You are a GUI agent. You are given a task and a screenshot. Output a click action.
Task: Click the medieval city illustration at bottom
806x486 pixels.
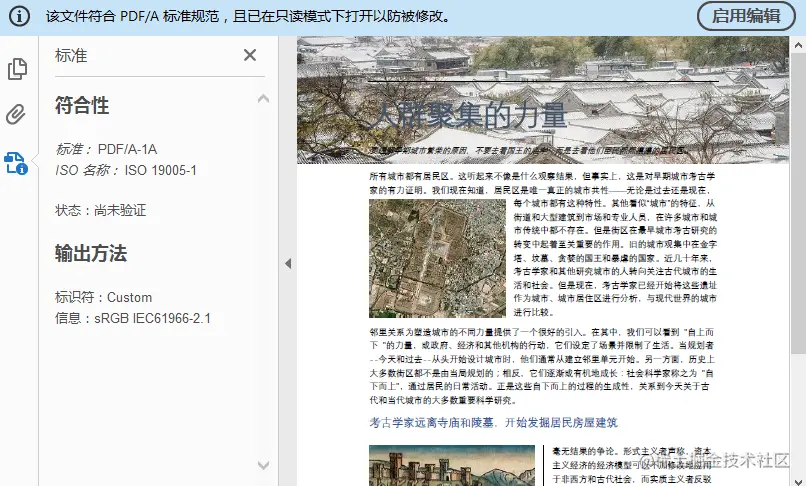tap(452, 466)
